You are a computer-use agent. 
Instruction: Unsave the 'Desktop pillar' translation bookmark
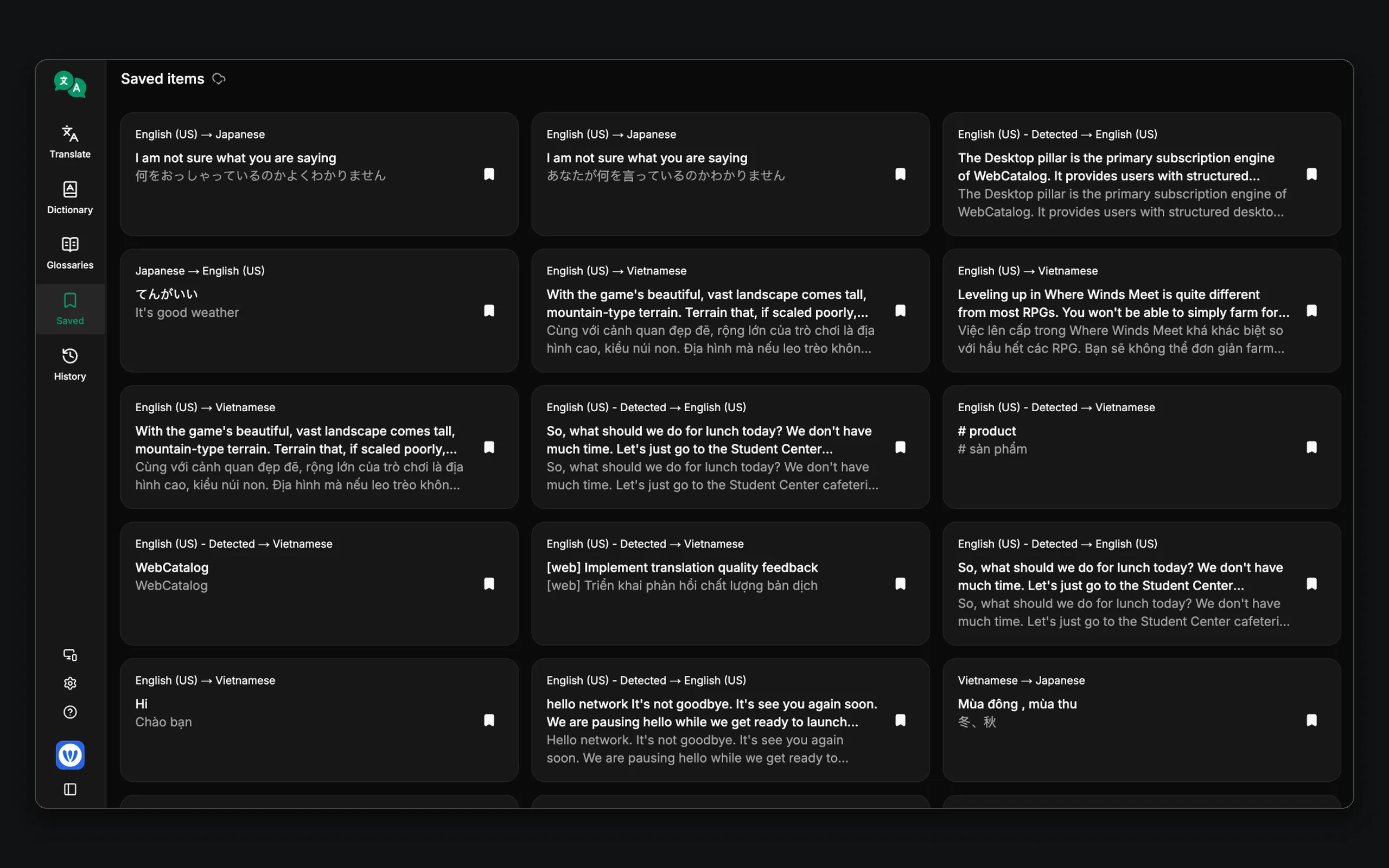click(x=1311, y=174)
